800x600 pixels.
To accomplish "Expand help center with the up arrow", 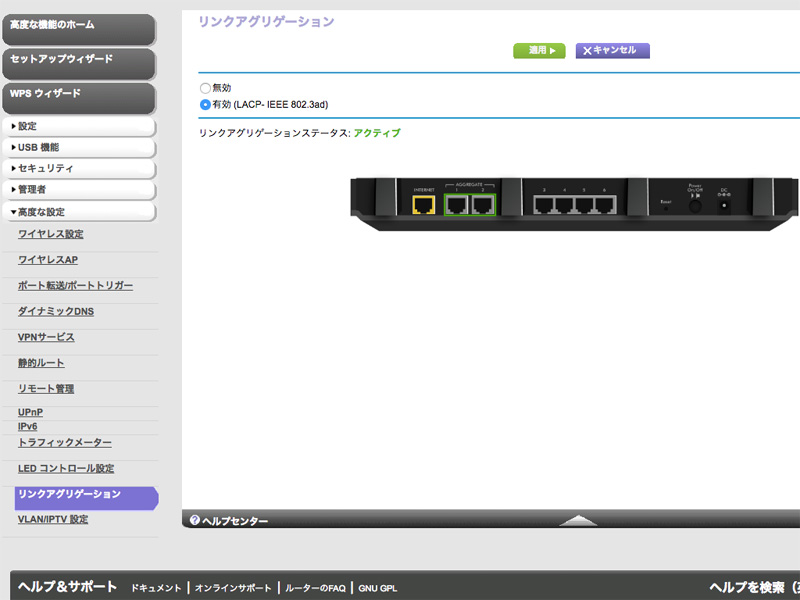I will click(x=578, y=520).
